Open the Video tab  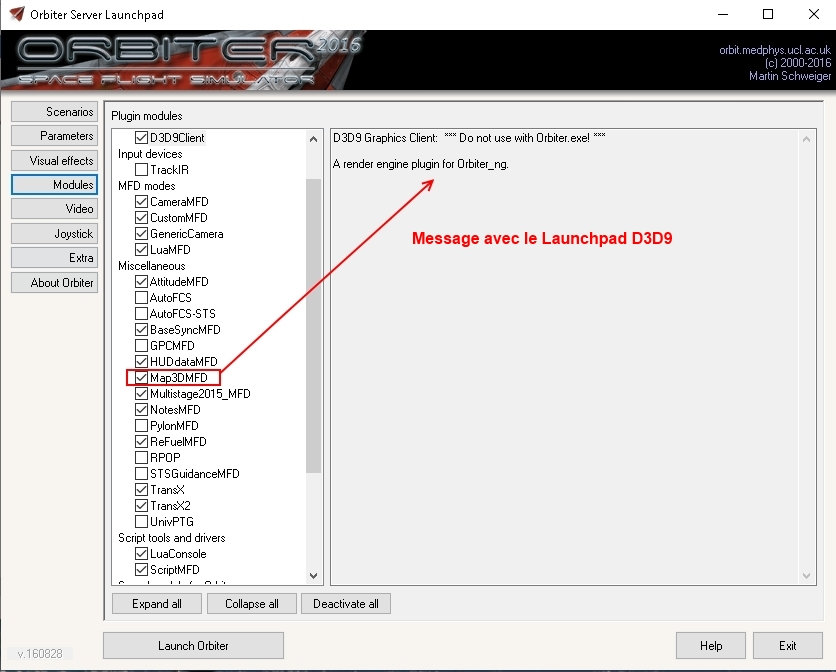(x=54, y=209)
